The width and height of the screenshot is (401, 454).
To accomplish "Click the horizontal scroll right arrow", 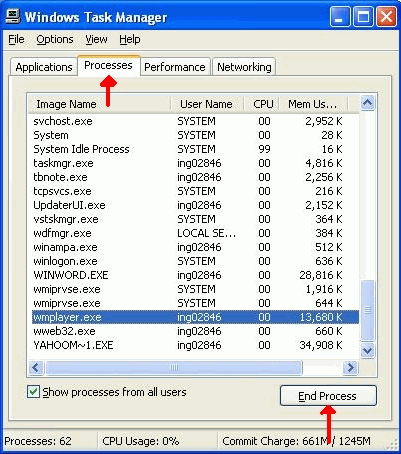I will [350, 368].
